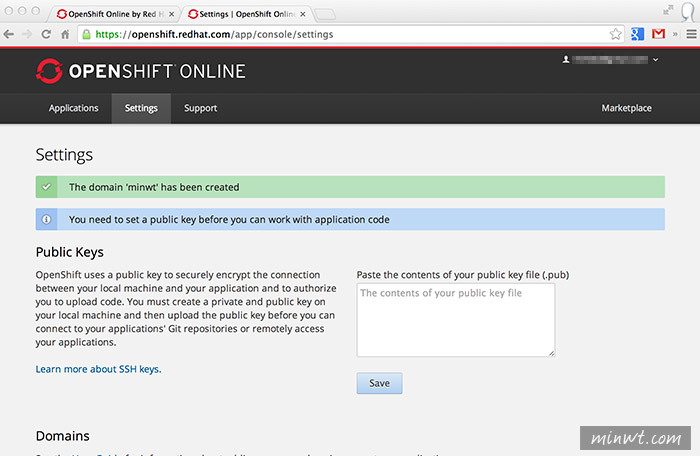
Task: Click the browser fullscreen arrows icon
Action: (668, 10)
